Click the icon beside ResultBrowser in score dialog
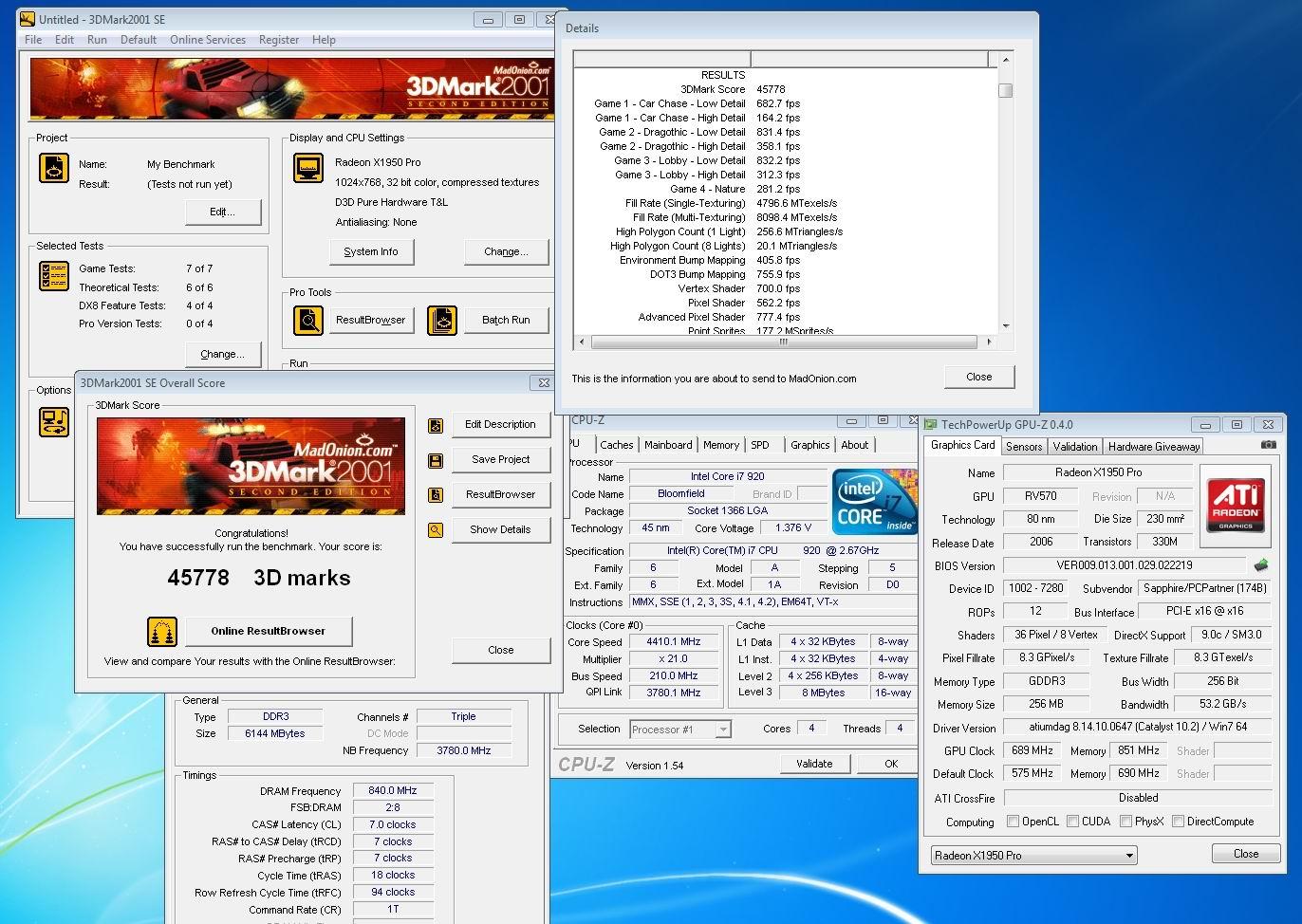This screenshot has width=1302, height=924. pyautogui.click(x=436, y=495)
